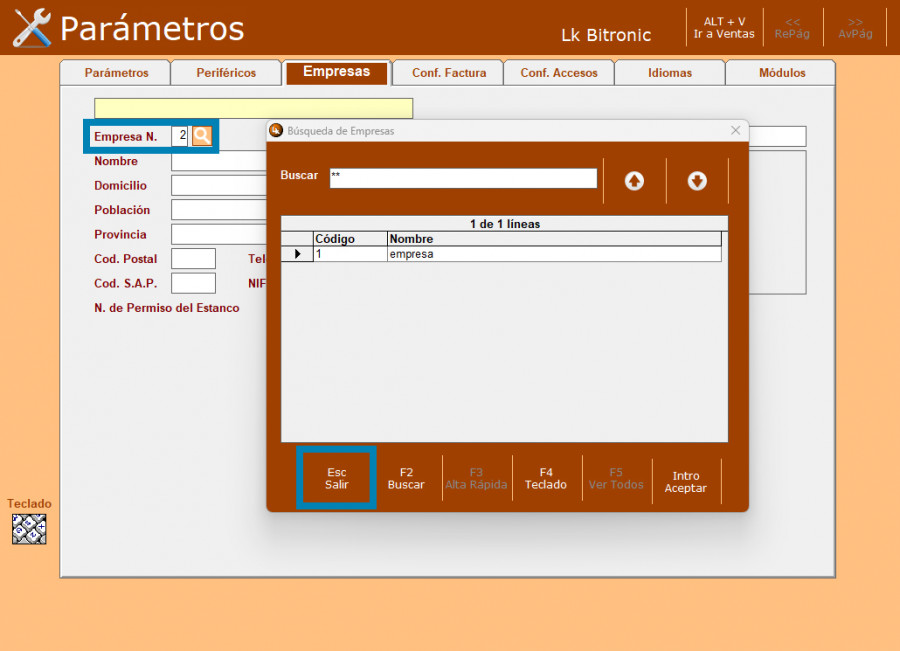The width and height of the screenshot is (900, 651).
Task: Click the wrench and screwdriver Parámetros icon
Action: 32,28
